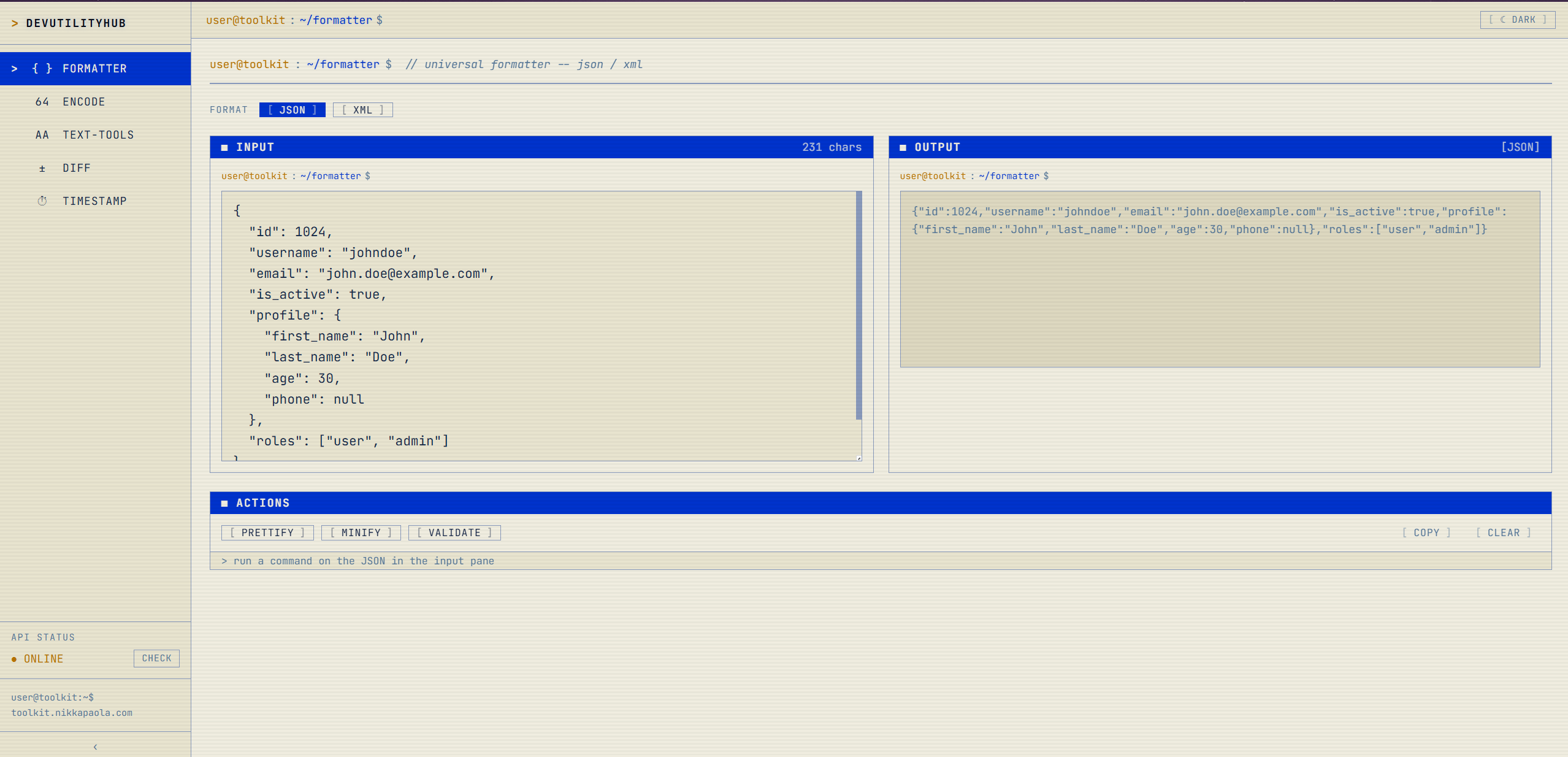This screenshot has height=757, width=1568.
Task: Click the Minify button
Action: [361, 532]
